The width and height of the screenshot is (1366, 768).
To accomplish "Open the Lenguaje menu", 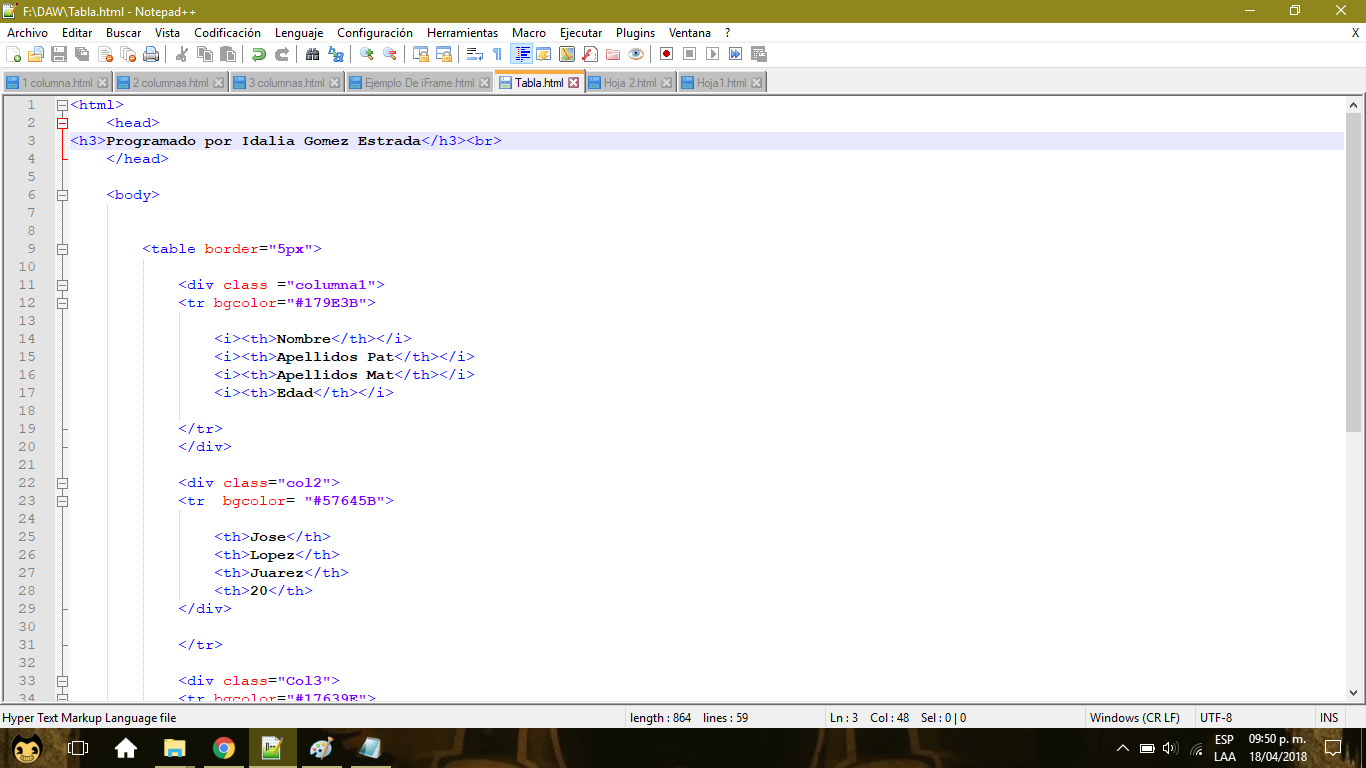I will (x=298, y=32).
